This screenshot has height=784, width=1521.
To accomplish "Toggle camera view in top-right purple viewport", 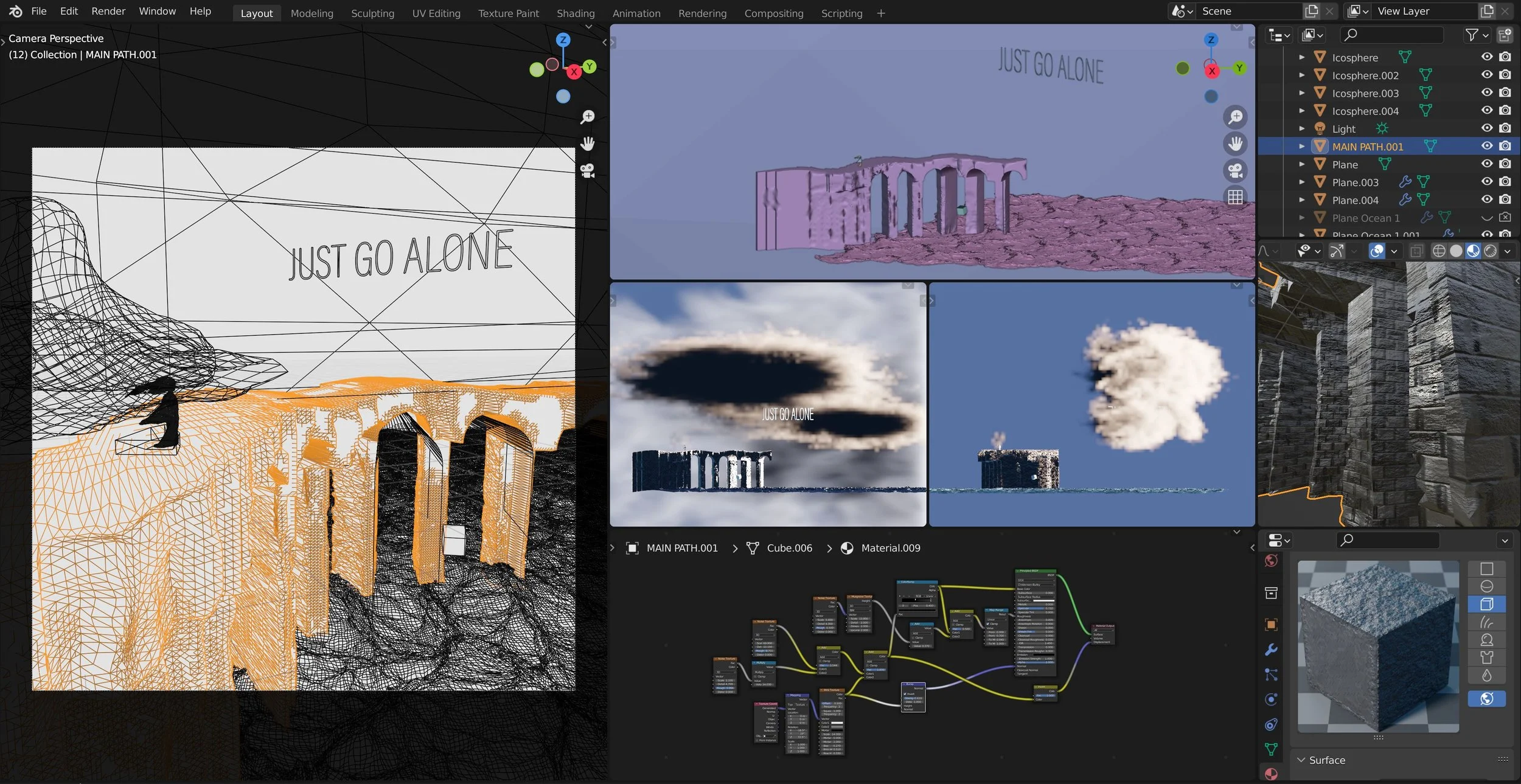I will point(1235,170).
